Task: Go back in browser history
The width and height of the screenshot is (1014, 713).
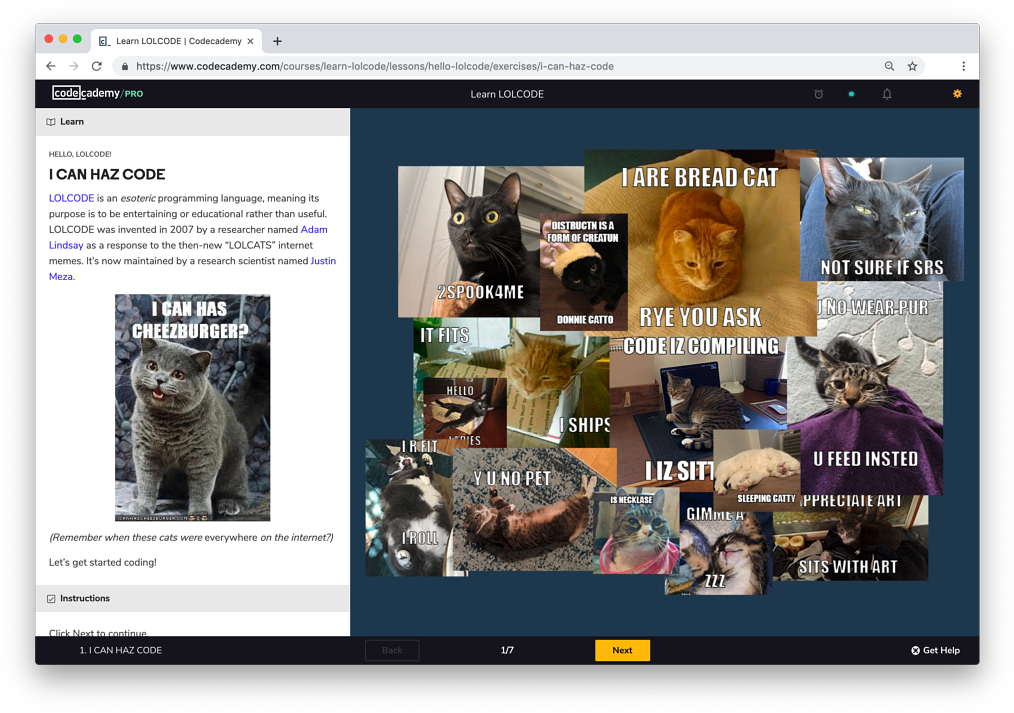Action: click(x=51, y=66)
